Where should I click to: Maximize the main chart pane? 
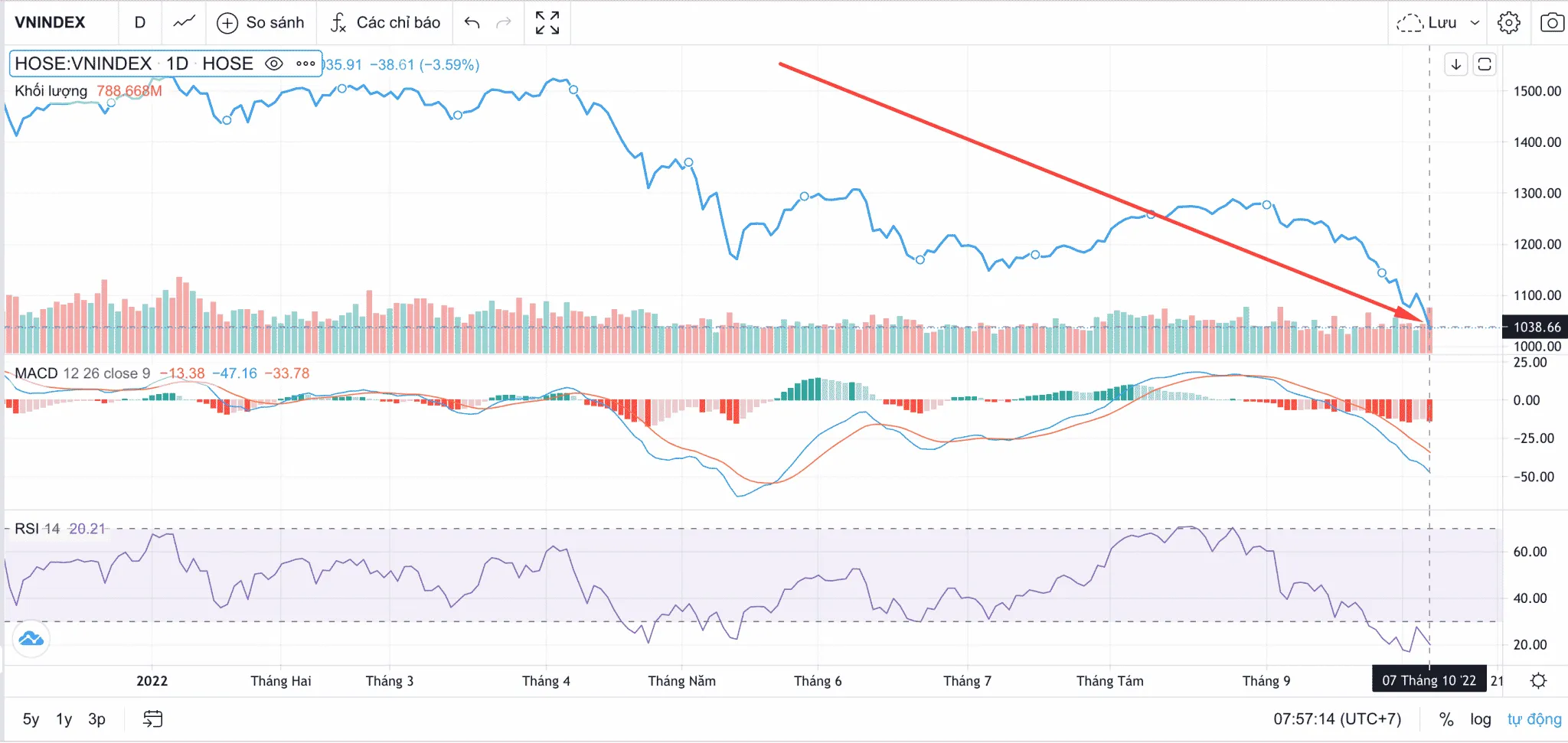pyautogui.click(x=1485, y=64)
